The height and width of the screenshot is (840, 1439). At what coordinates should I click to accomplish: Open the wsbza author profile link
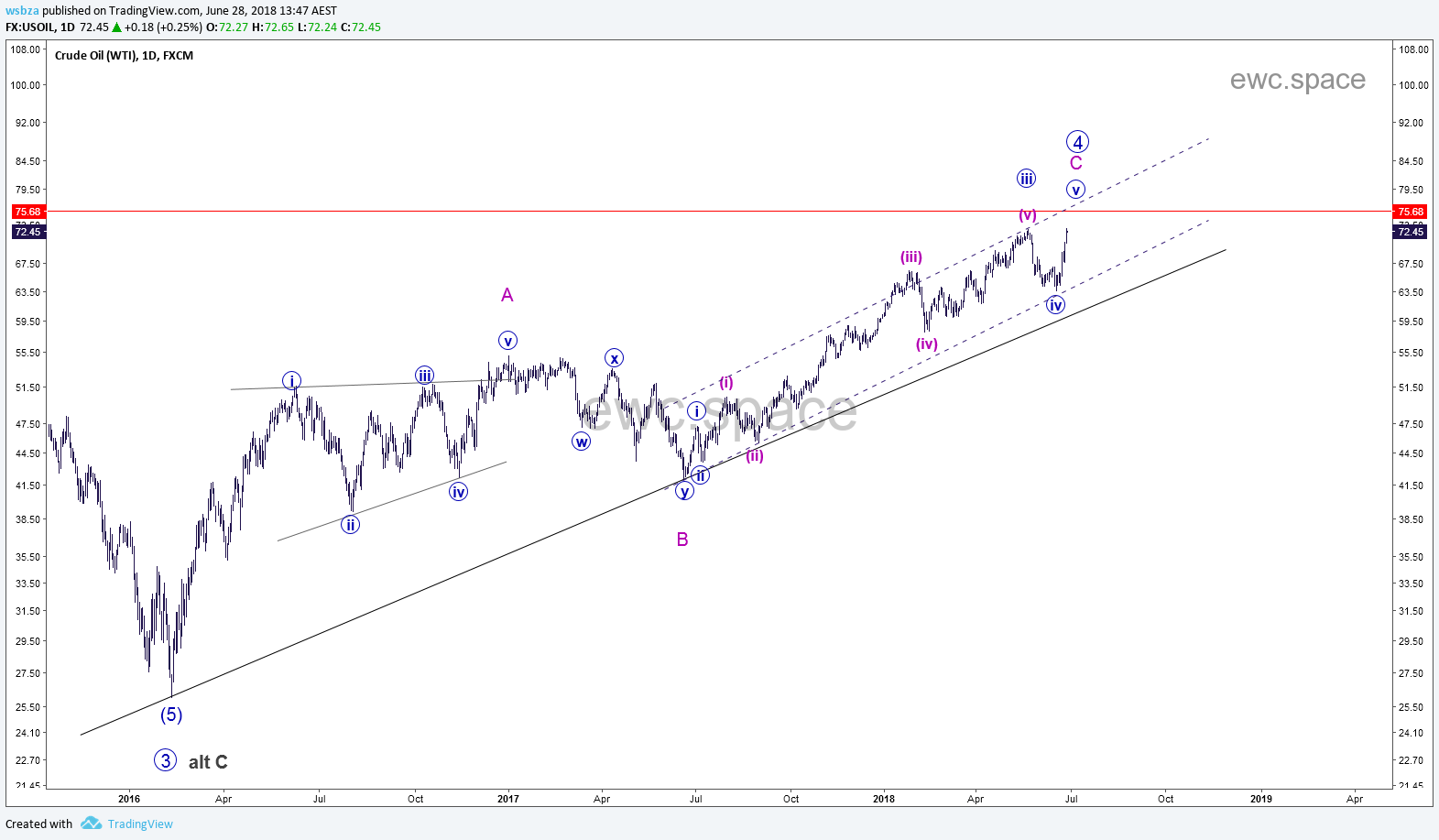tap(22, 11)
